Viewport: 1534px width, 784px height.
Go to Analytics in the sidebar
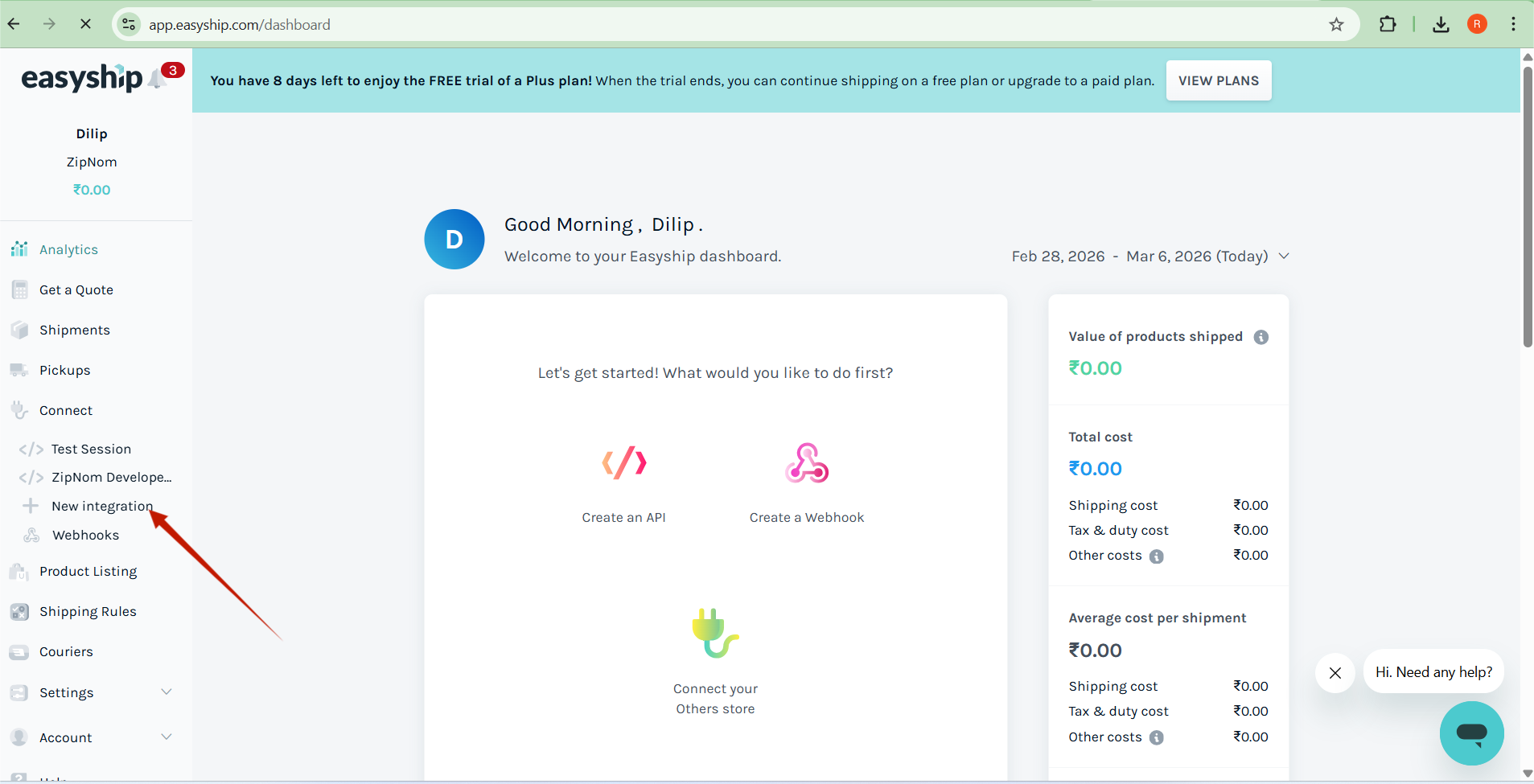tap(68, 250)
